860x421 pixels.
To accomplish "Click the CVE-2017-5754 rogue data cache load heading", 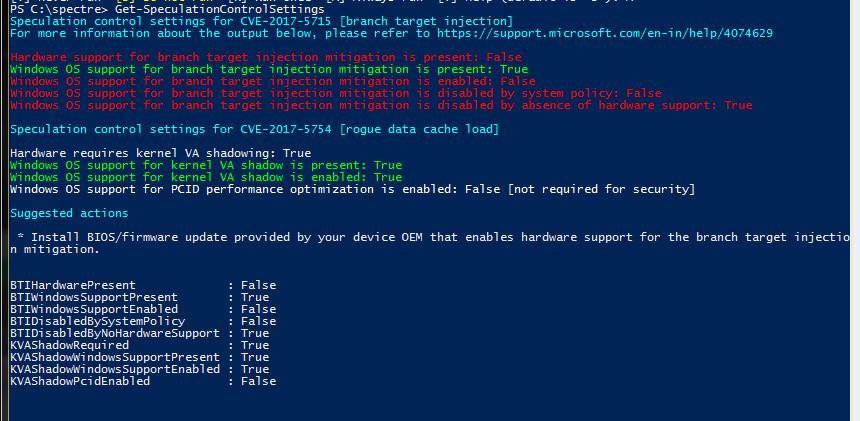I will tap(254, 129).
